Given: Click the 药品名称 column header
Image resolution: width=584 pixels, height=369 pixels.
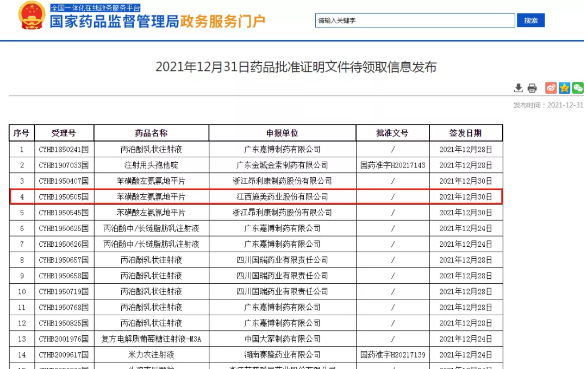Looking at the screenshot, I should click(x=151, y=133).
